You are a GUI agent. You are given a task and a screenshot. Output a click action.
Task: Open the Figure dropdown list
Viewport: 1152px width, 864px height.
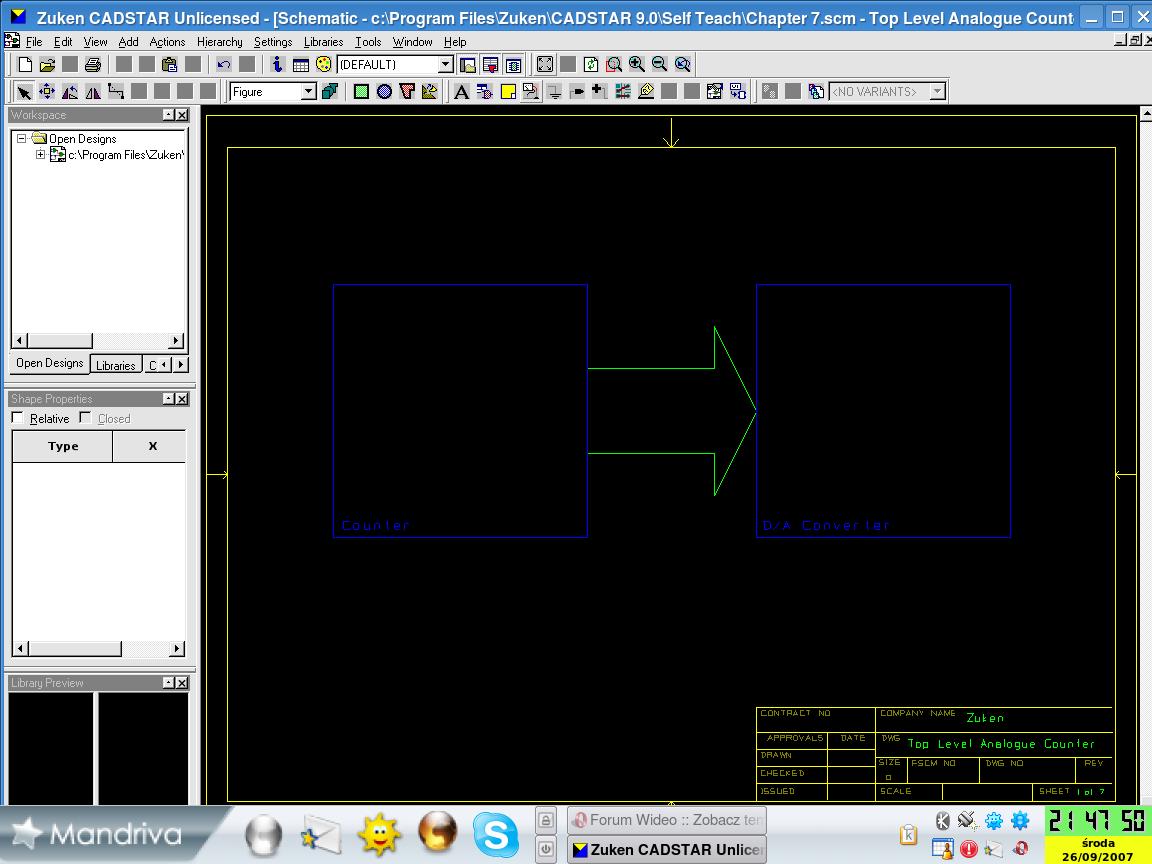(x=308, y=92)
